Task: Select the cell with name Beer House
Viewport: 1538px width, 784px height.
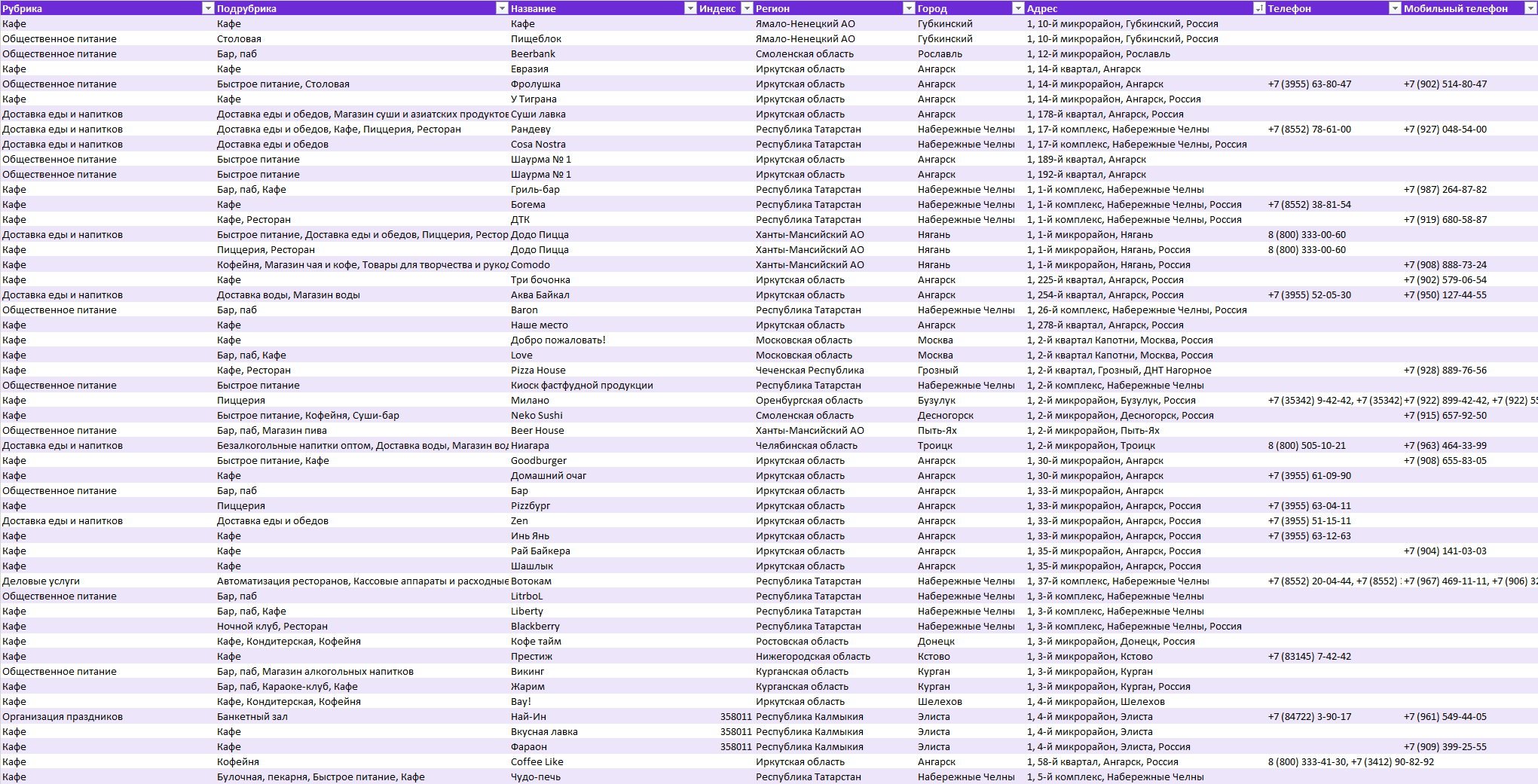Action: point(603,430)
